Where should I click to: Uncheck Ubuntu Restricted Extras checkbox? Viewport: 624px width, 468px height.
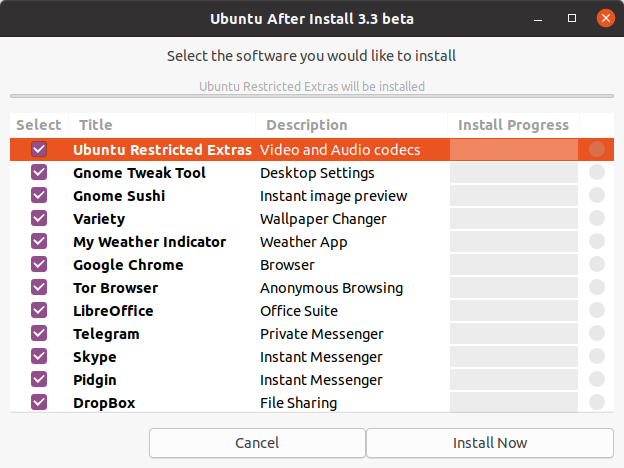tap(39, 150)
